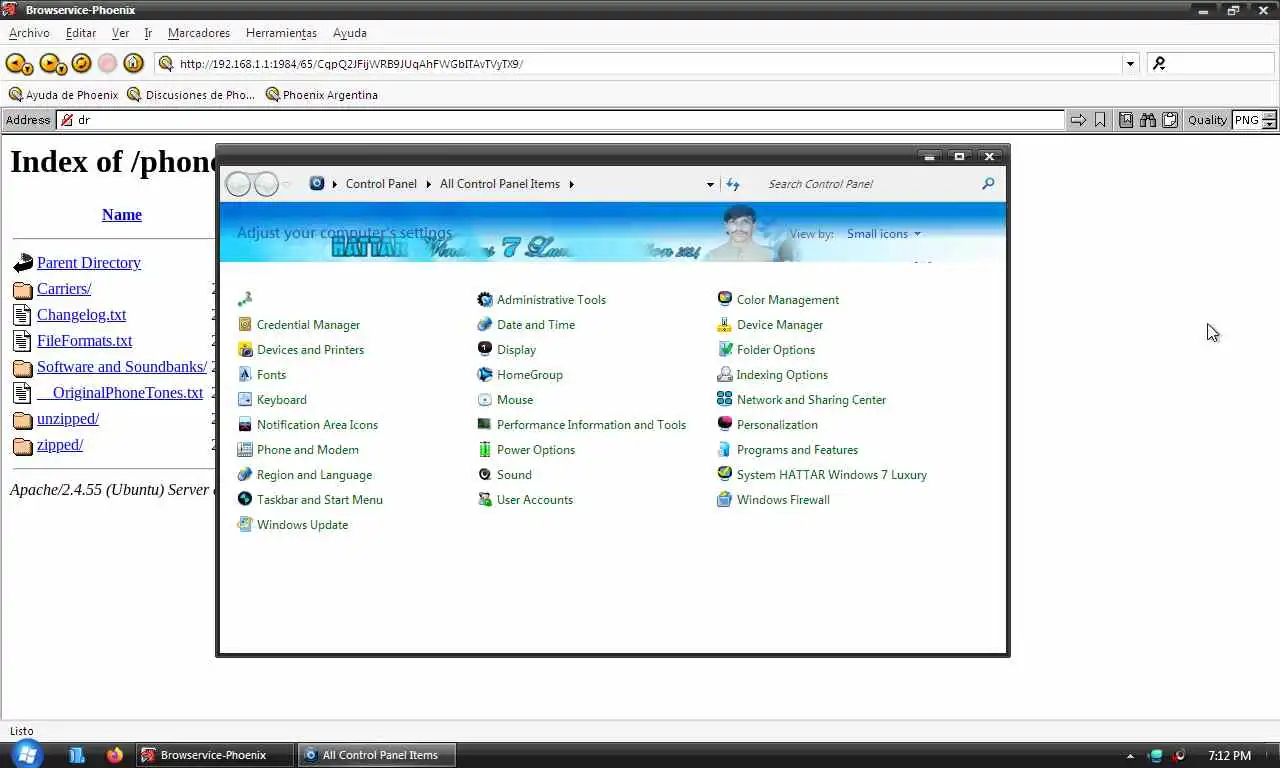Open Performance Information and Tools link

pyautogui.click(x=591, y=425)
